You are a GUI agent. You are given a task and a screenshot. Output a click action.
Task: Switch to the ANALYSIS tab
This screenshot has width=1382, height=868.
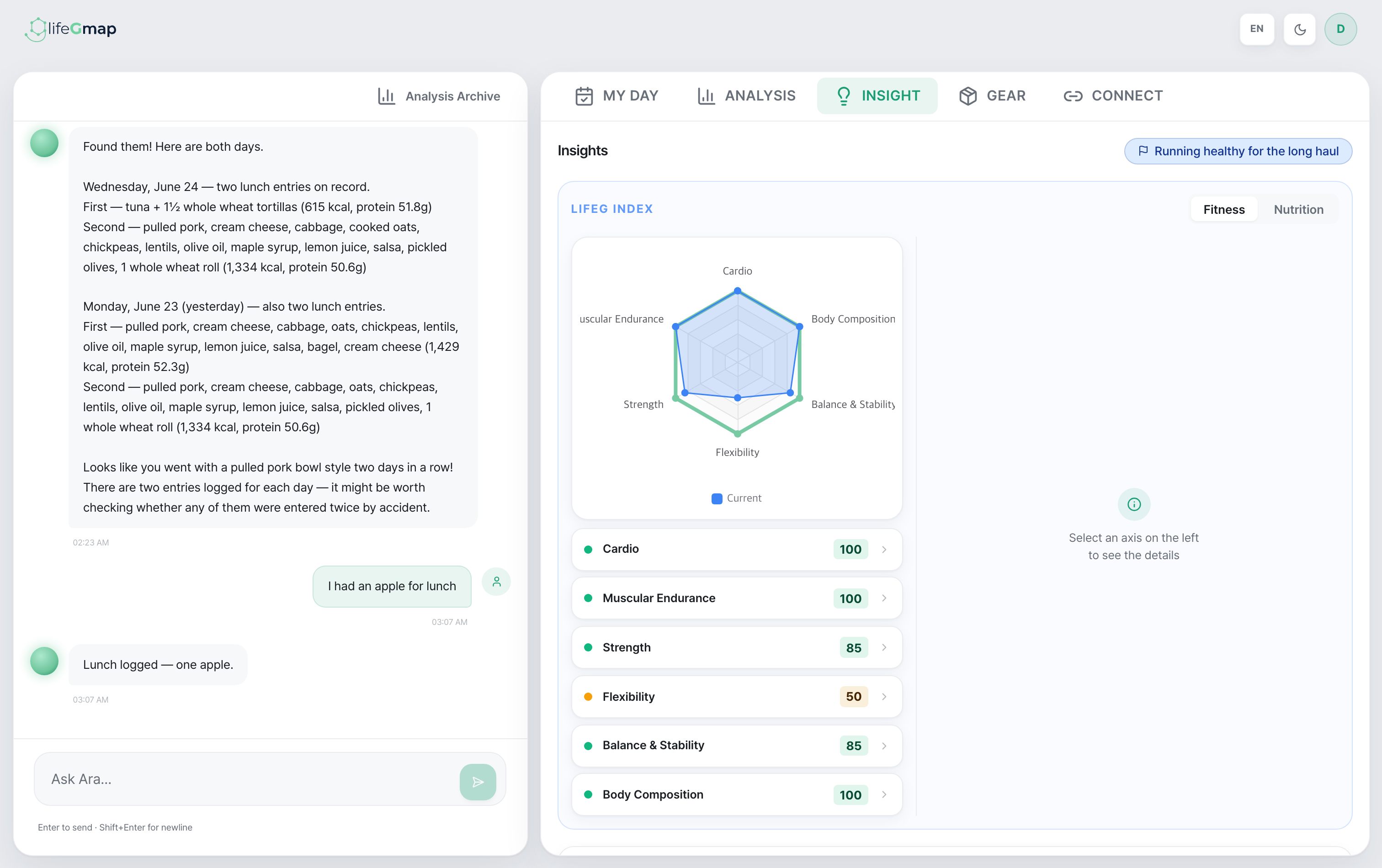pos(746,96)
